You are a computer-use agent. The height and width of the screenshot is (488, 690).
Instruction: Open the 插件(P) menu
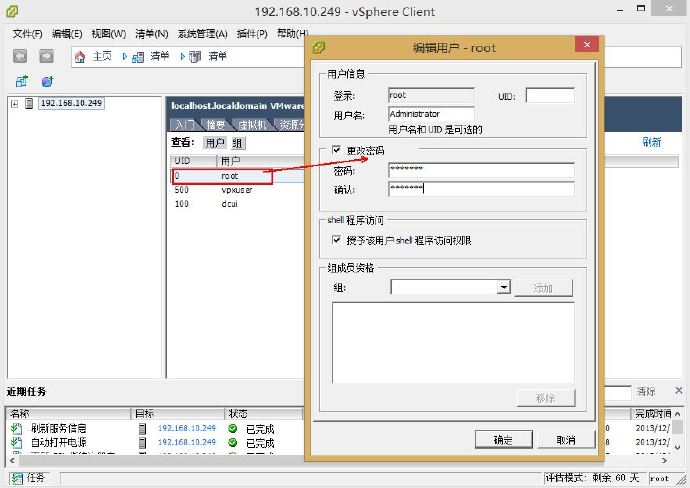[x=252, y=34]
